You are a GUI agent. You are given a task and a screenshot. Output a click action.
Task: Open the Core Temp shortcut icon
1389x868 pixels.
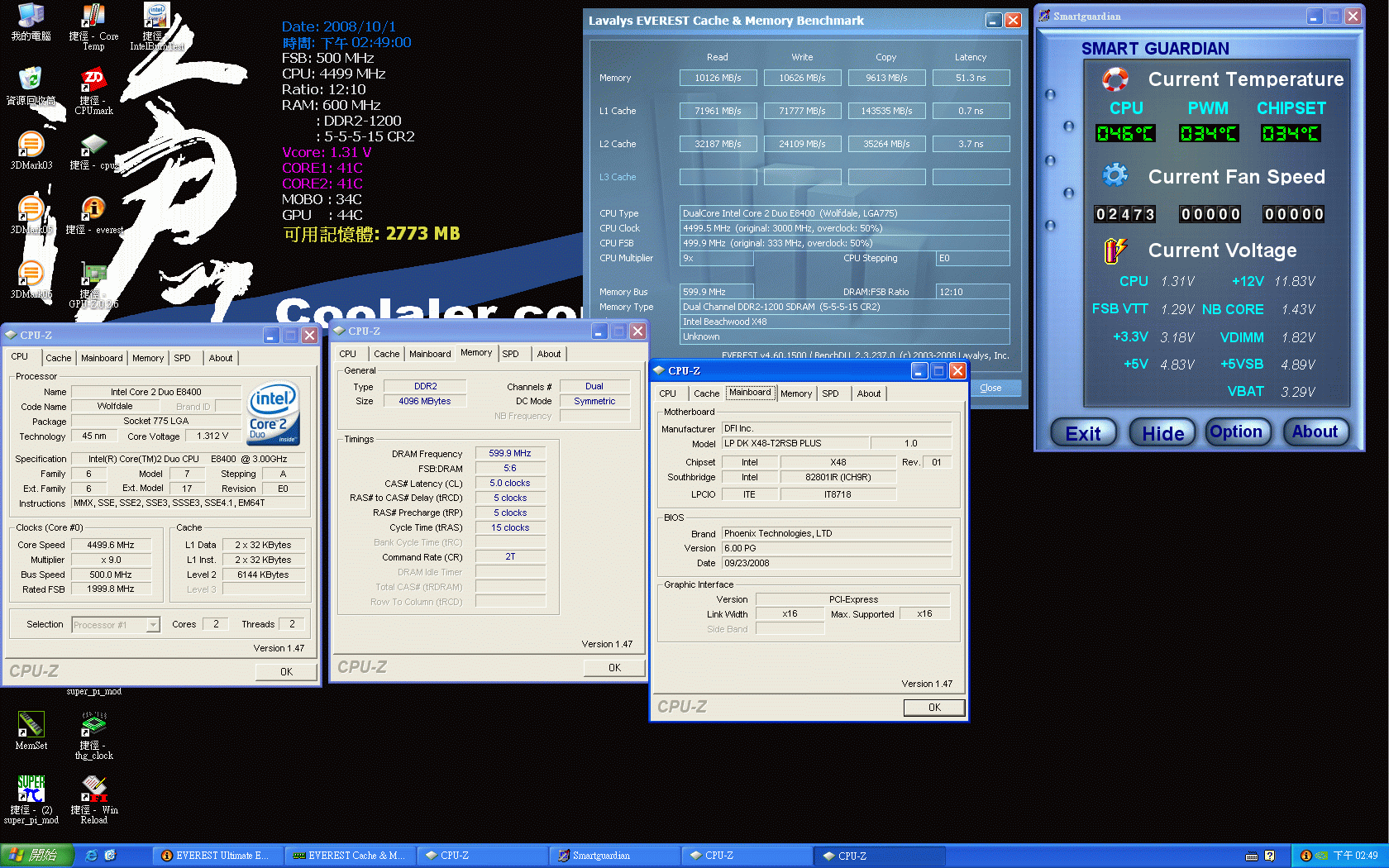[93, 26]
